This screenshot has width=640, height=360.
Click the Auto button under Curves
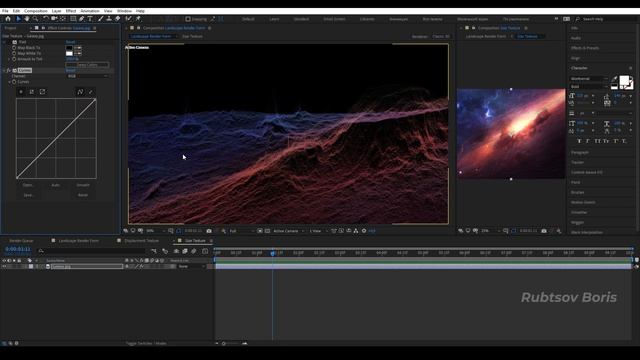pyautogui.click(x=56, y=185)
